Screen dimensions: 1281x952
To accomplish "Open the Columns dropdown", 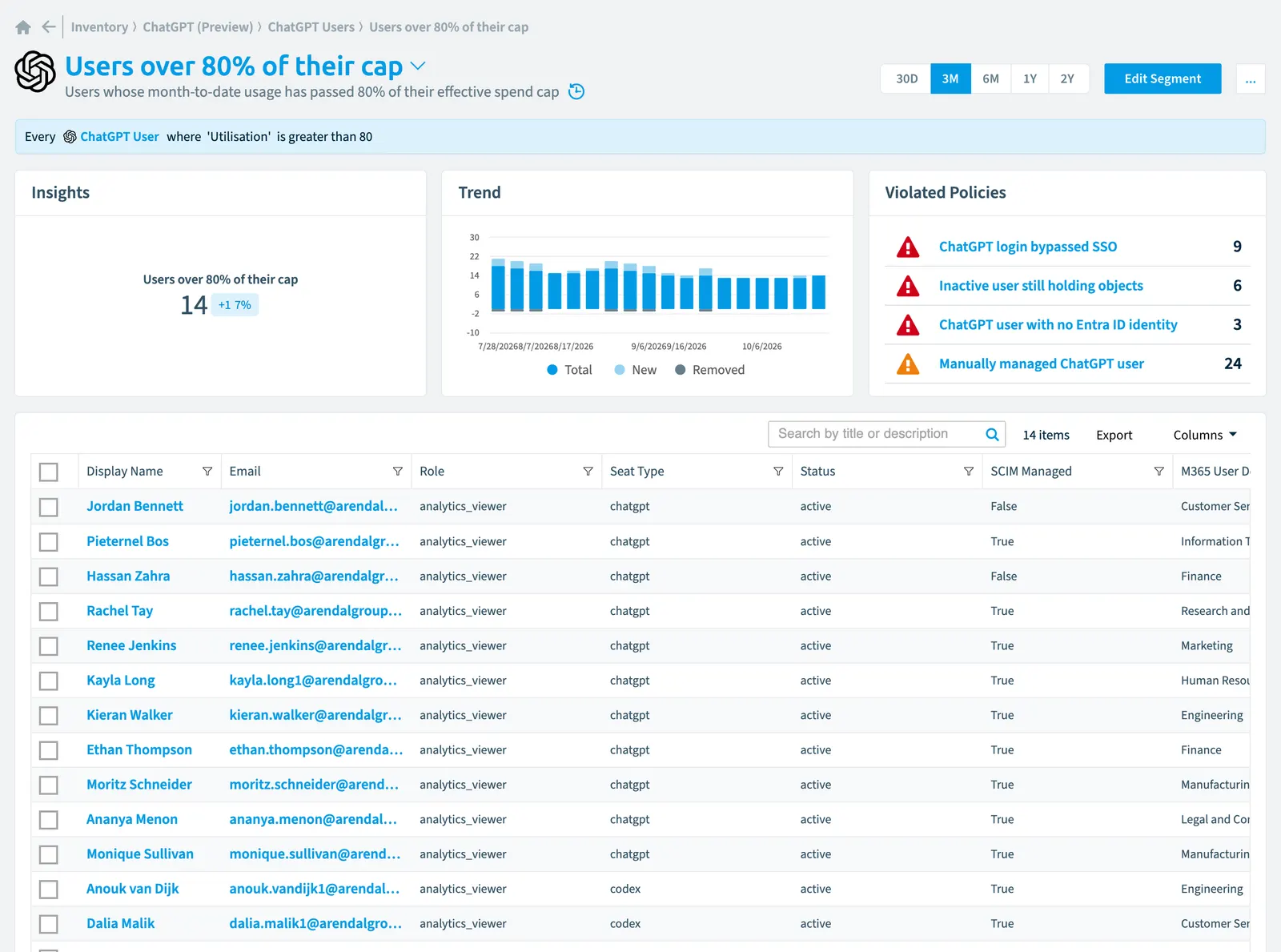I will pos(1205,435).
